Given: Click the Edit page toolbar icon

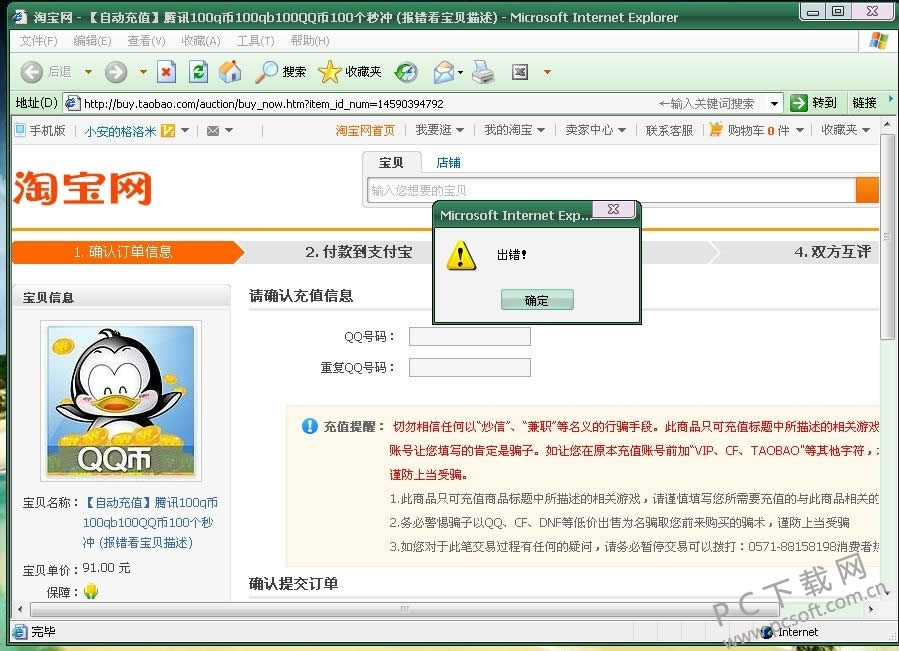Looking at the screenshot, I should click(x=520, y=72).
